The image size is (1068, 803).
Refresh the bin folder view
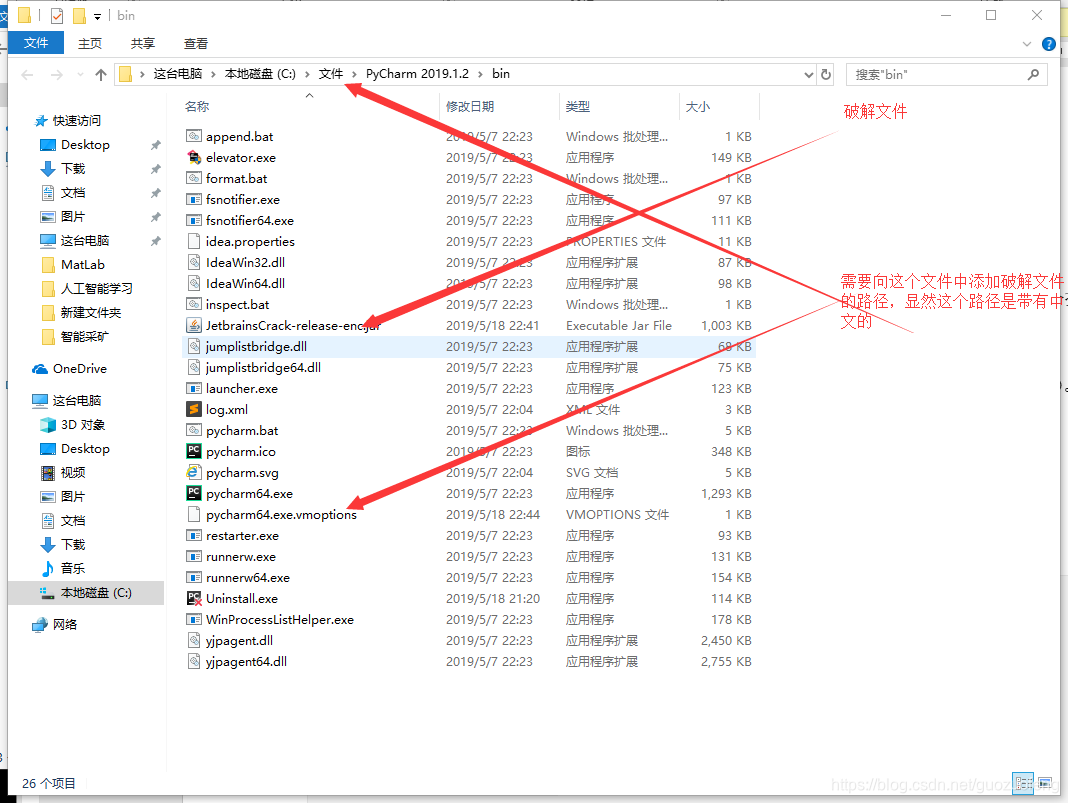point(826,74)
